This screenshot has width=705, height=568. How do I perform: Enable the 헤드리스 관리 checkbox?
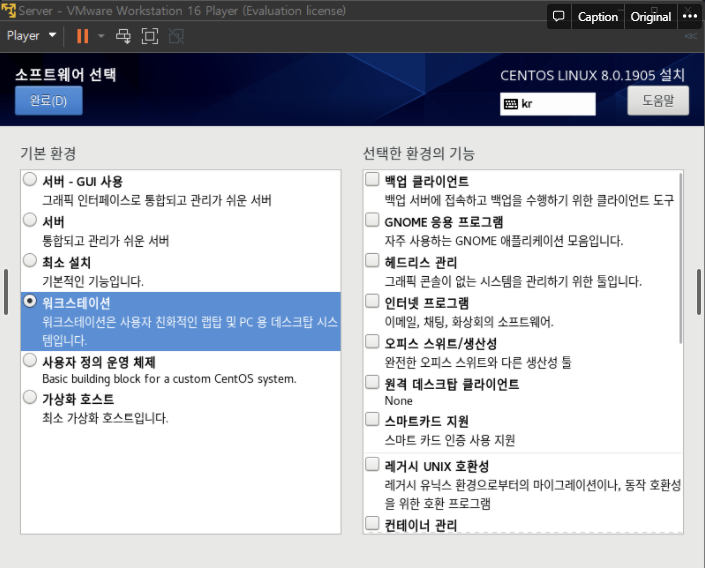[372, 260]
